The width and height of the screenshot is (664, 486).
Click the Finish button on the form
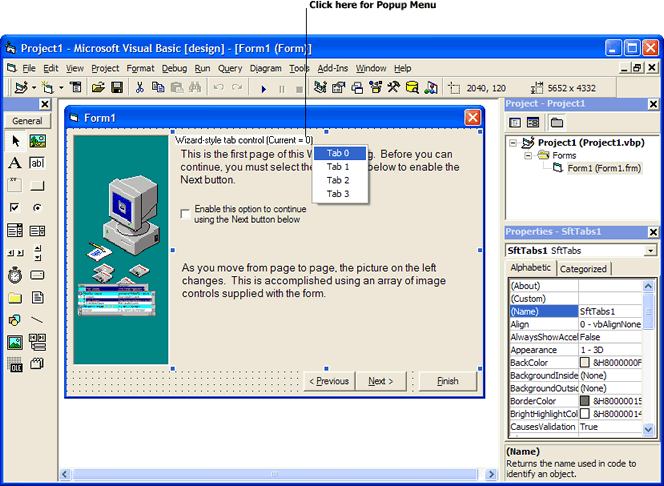tap(447, 381)
